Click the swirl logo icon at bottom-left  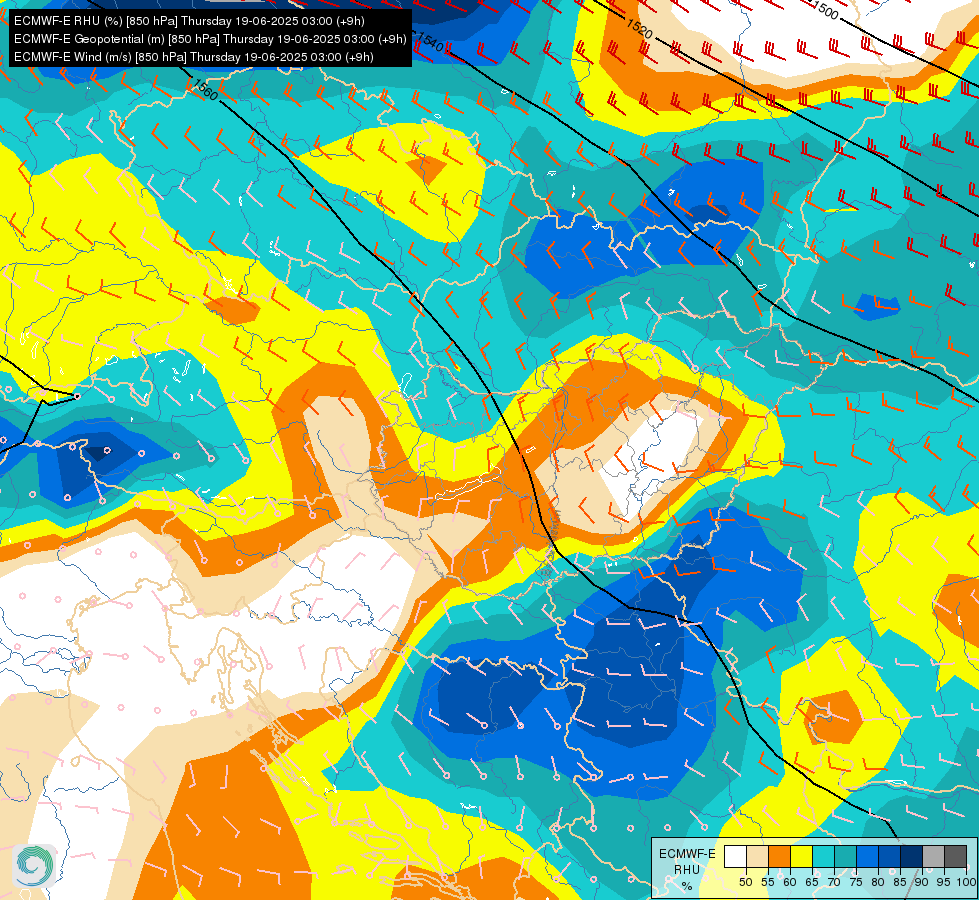(34, 866)
